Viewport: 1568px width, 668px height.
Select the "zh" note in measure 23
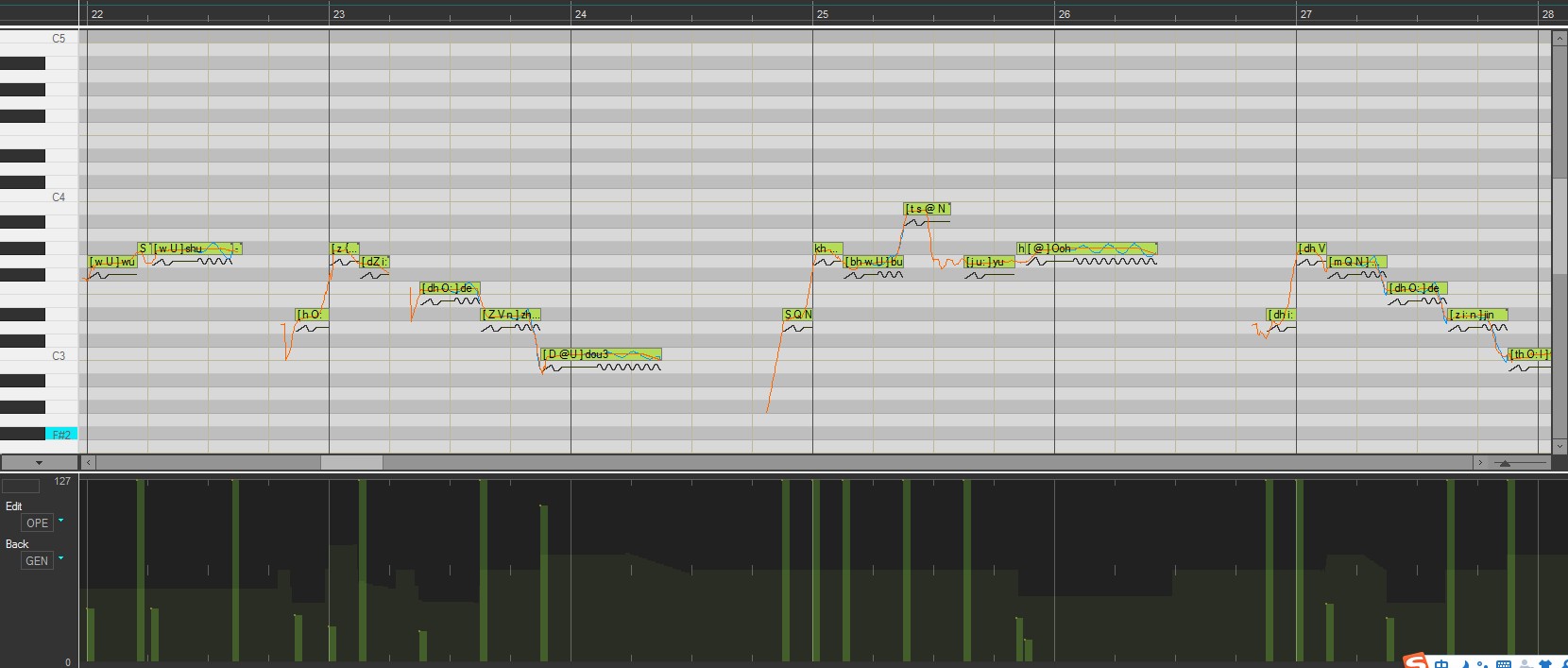[511, 315]
